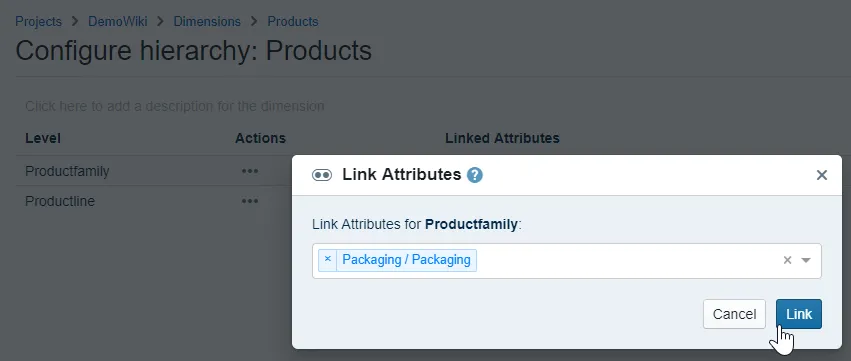Navigate to Dimensions breadcrumb
The image size is (851, 361).
pyautogui.click(x=207, y=22)
